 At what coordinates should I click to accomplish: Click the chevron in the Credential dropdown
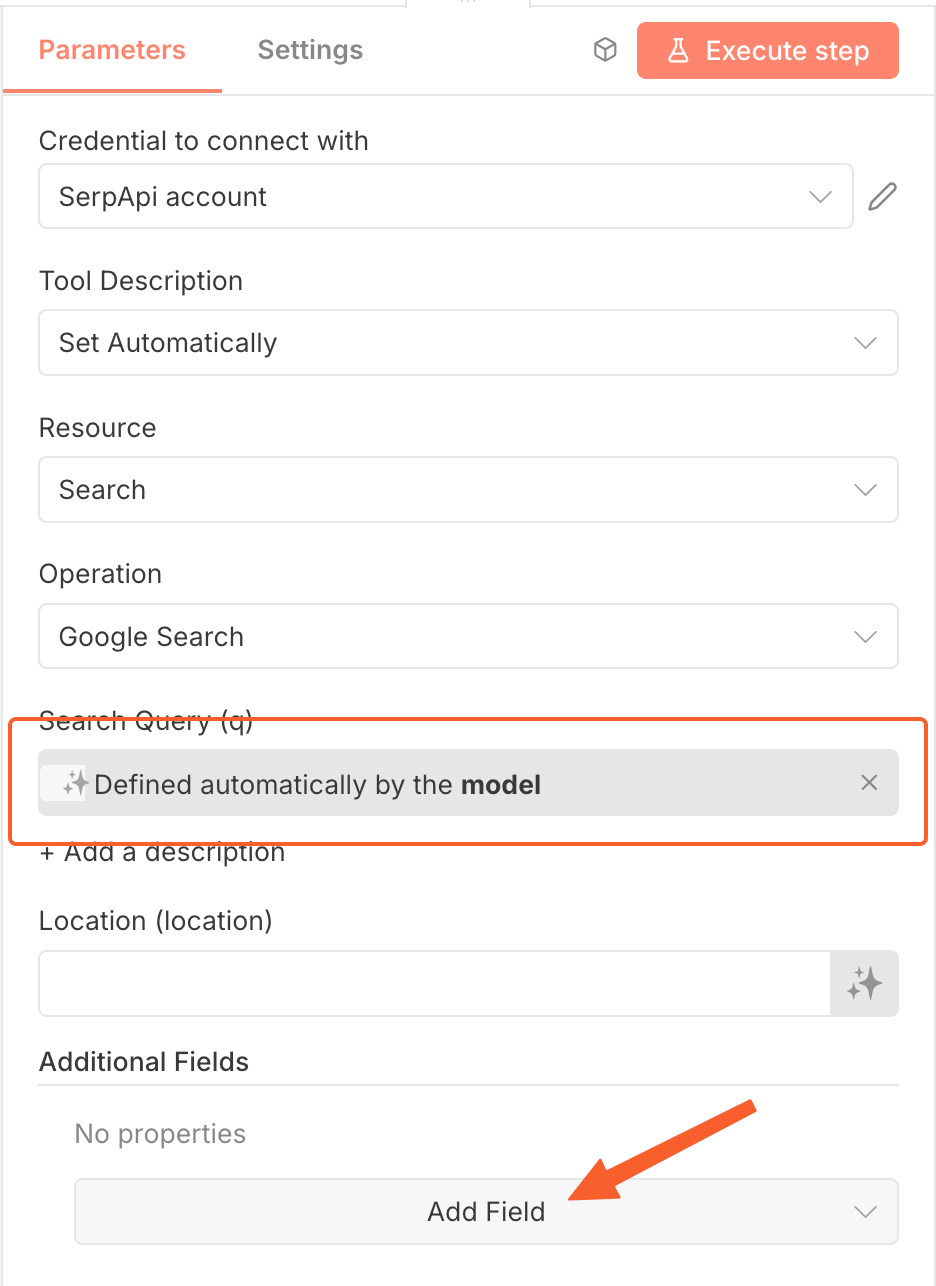(820, 196)
